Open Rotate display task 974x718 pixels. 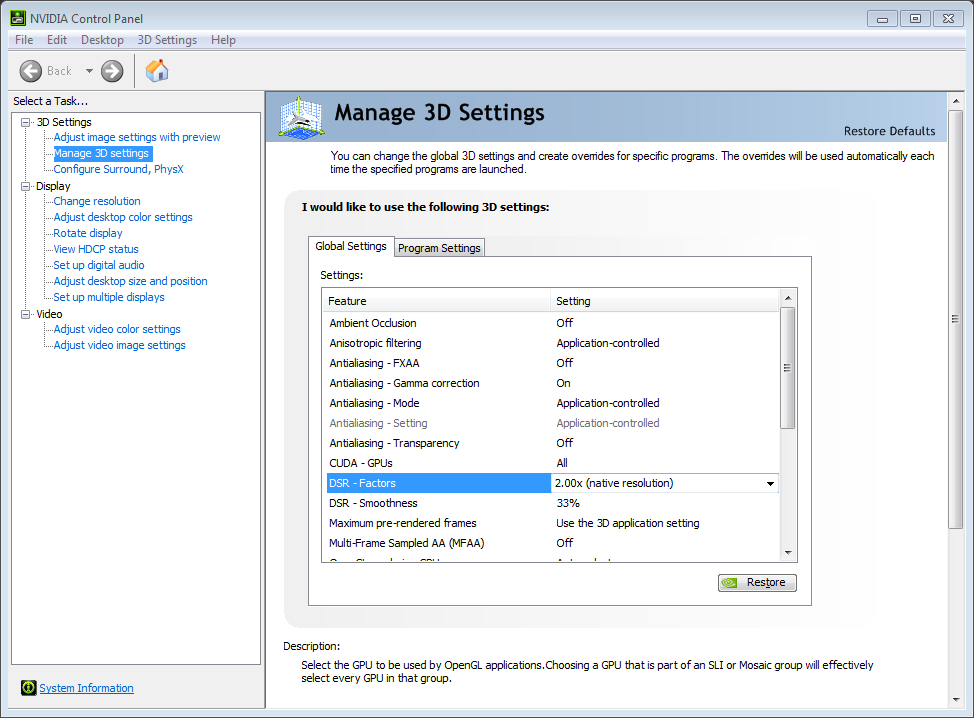tap(88, 234)
